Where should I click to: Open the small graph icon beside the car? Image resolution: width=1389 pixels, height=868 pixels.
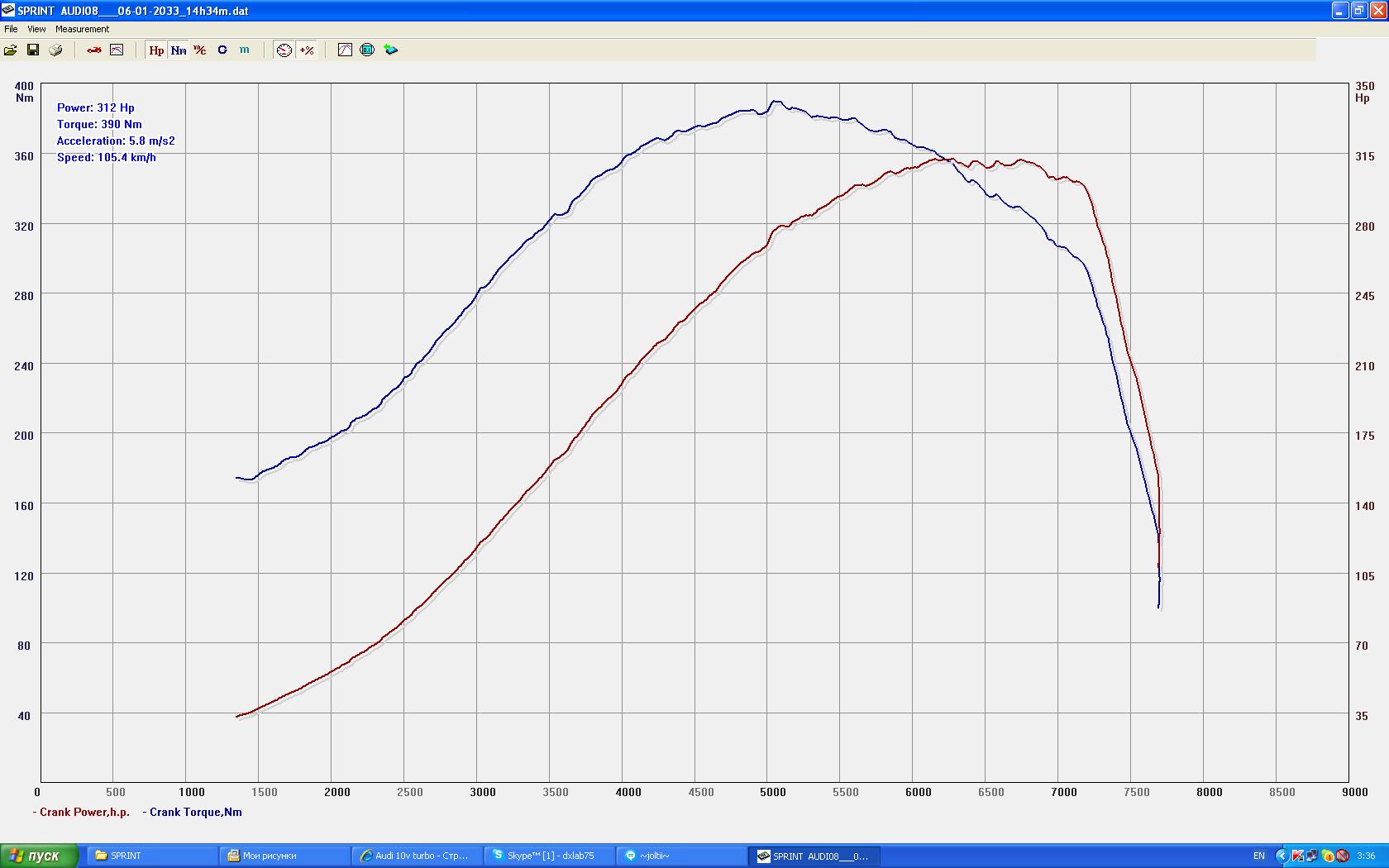(117, 50)
